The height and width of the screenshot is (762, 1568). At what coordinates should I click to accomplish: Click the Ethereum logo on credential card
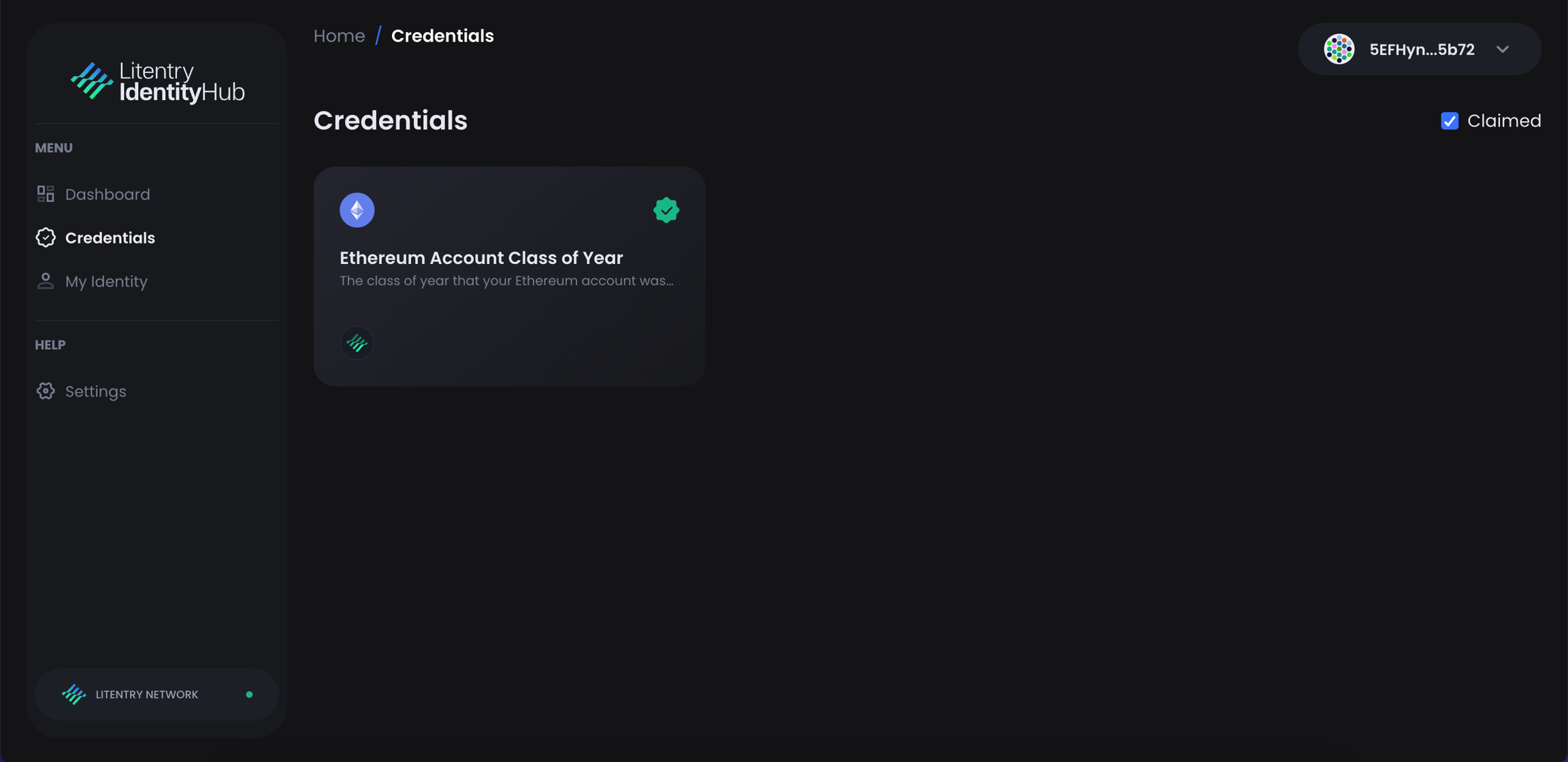click(357, 210)
